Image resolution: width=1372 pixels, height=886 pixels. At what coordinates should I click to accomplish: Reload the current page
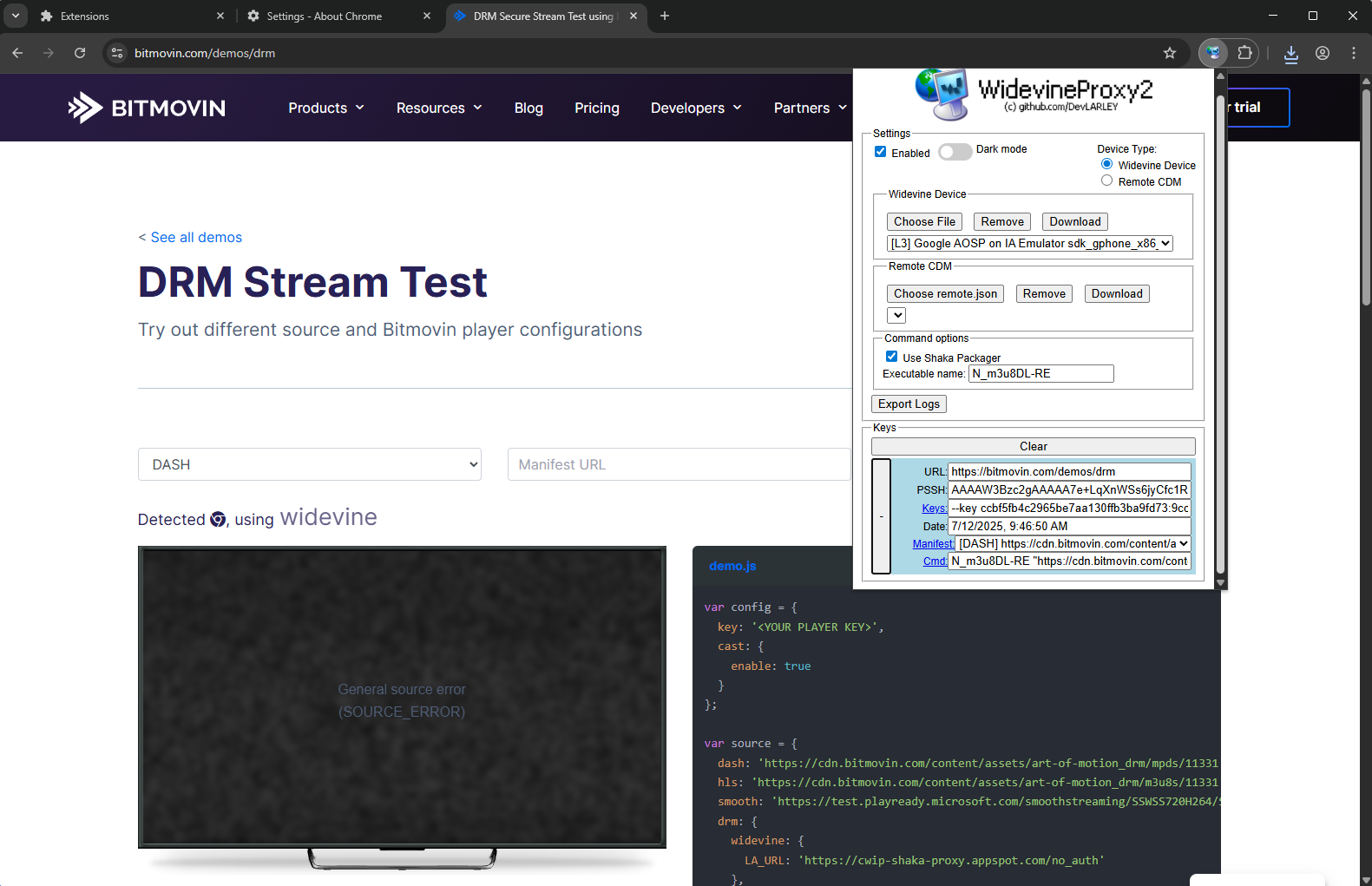tap(80, 53)
